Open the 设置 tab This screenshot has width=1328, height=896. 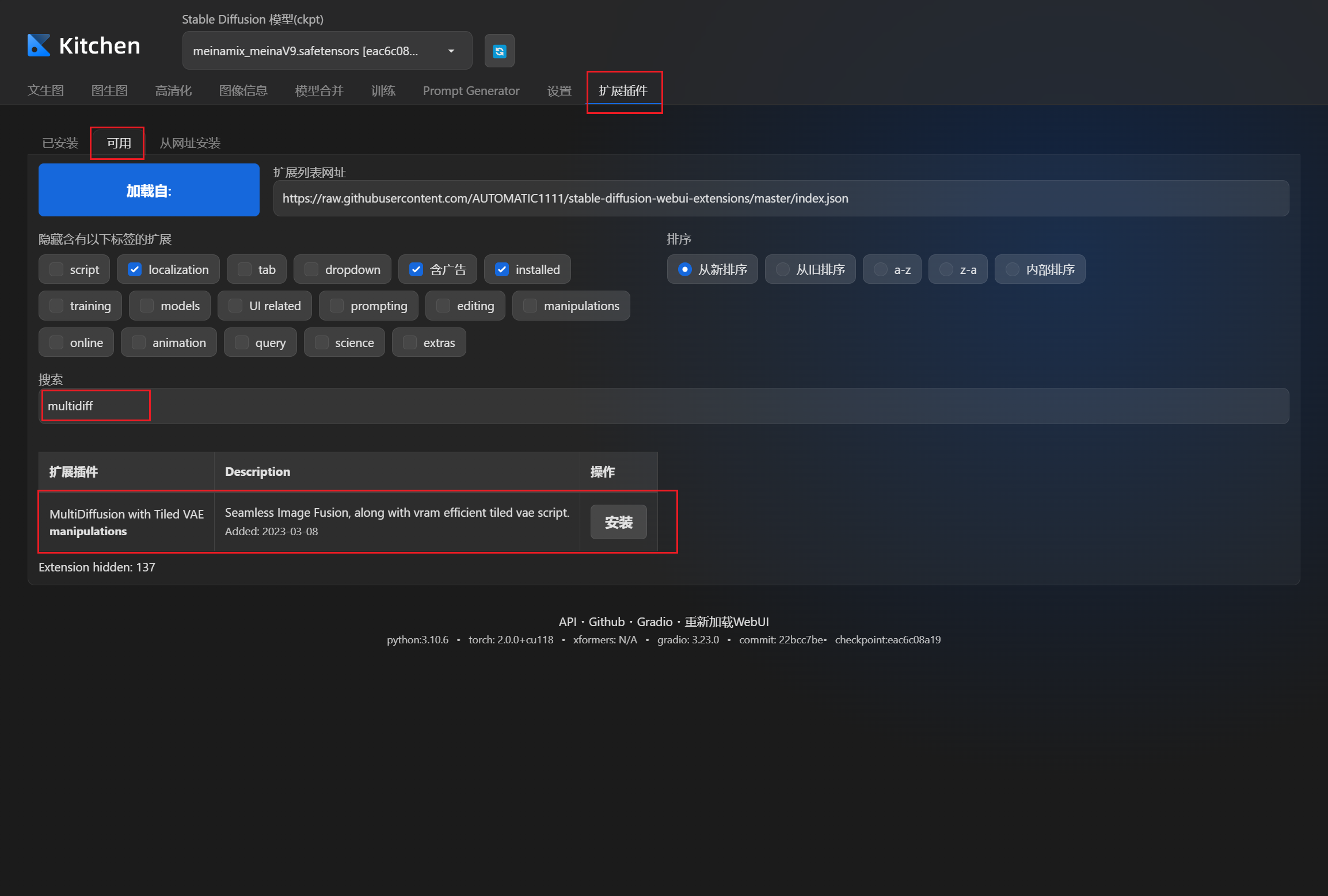[559, 90]
